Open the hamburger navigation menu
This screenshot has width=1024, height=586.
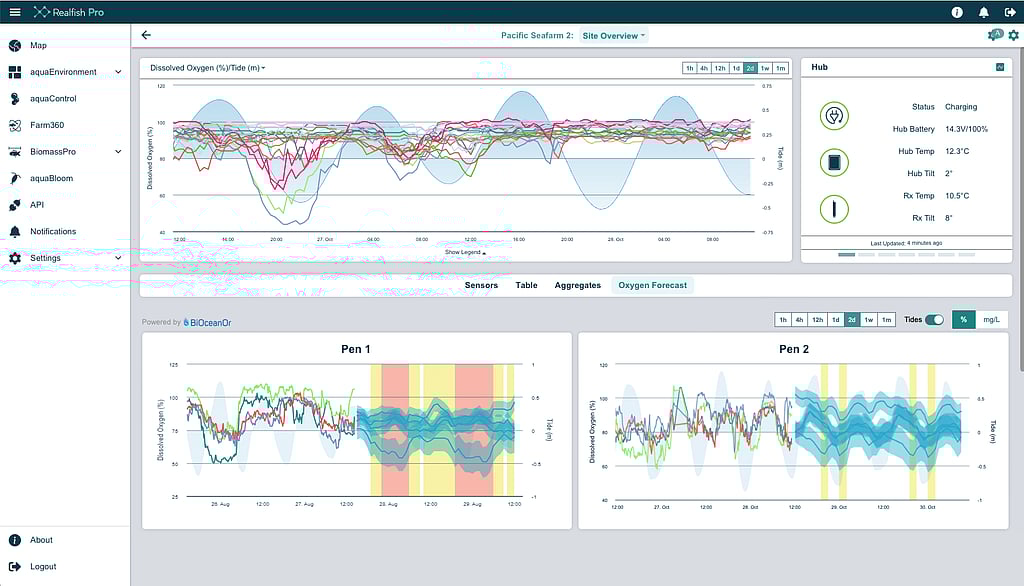[14, 12]
